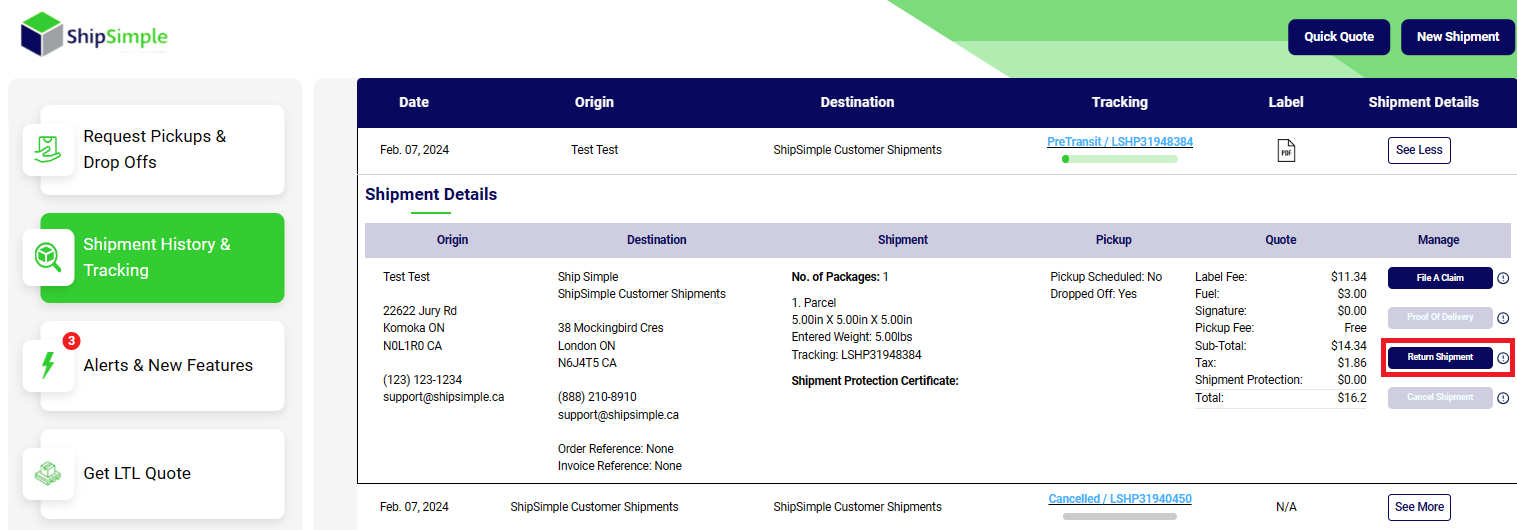Click the Tracking column header
Screen dimensions: 1517x530
[1120, 102]
